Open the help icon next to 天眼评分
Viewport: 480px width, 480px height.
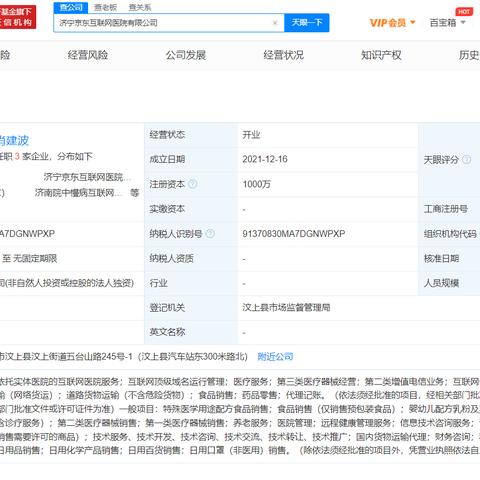(467, 160)
